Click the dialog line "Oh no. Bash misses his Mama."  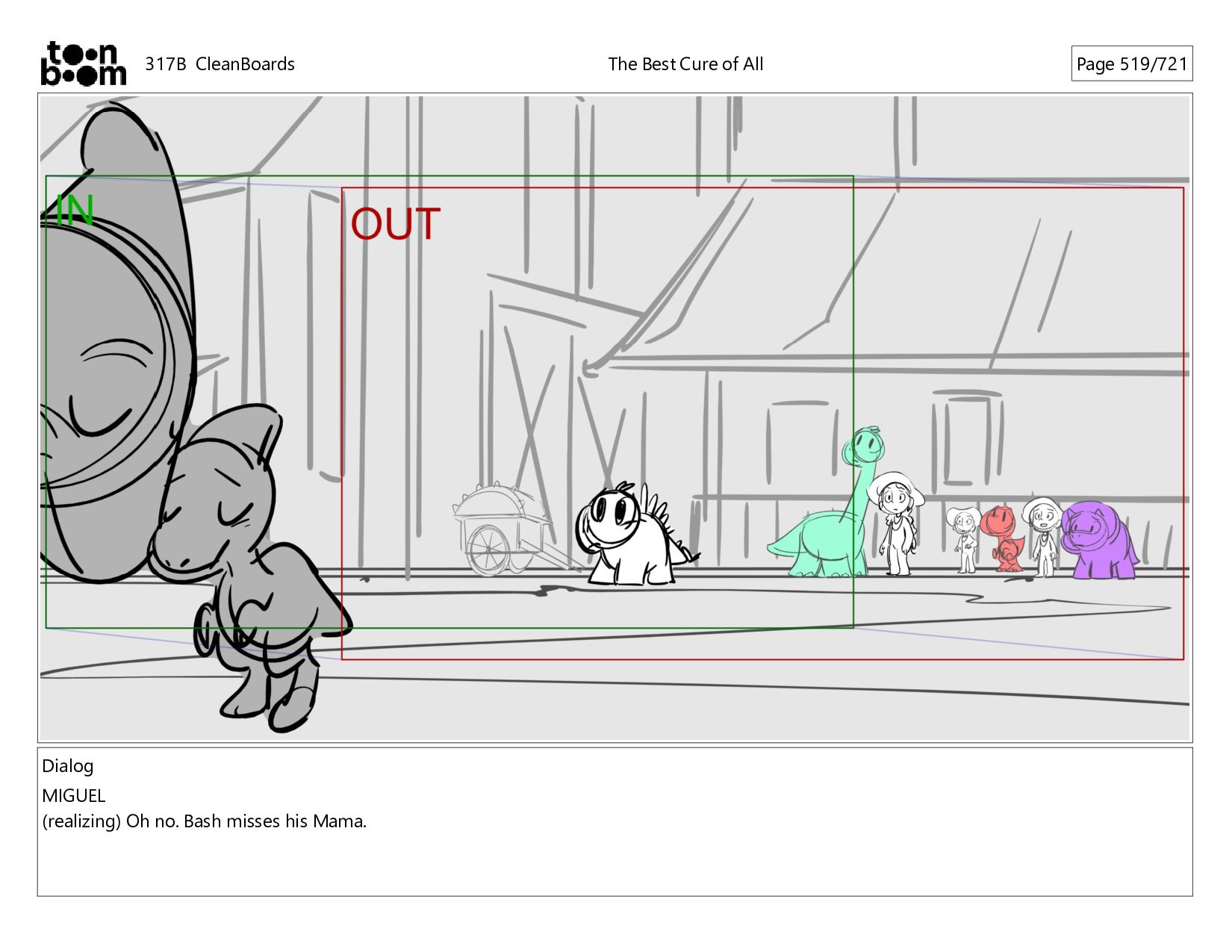point(246,821)
